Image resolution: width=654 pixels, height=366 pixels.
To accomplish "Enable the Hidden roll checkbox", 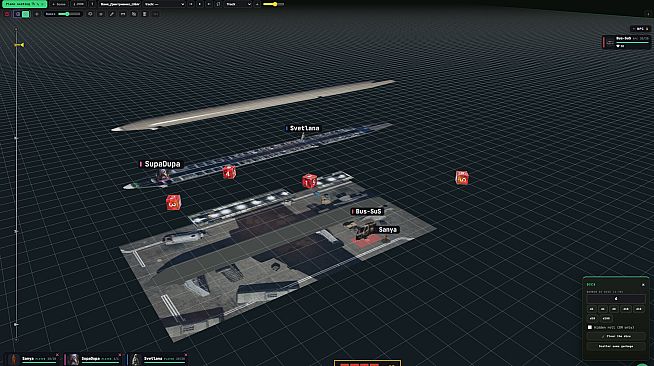I will pos(590,327).
